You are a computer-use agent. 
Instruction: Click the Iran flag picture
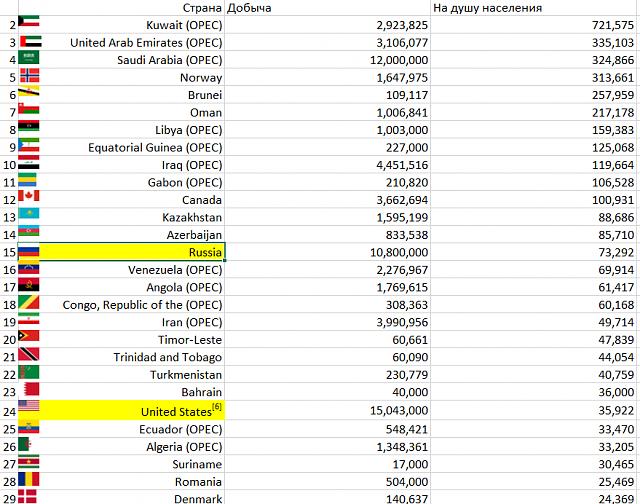click(x=29, y=318)
